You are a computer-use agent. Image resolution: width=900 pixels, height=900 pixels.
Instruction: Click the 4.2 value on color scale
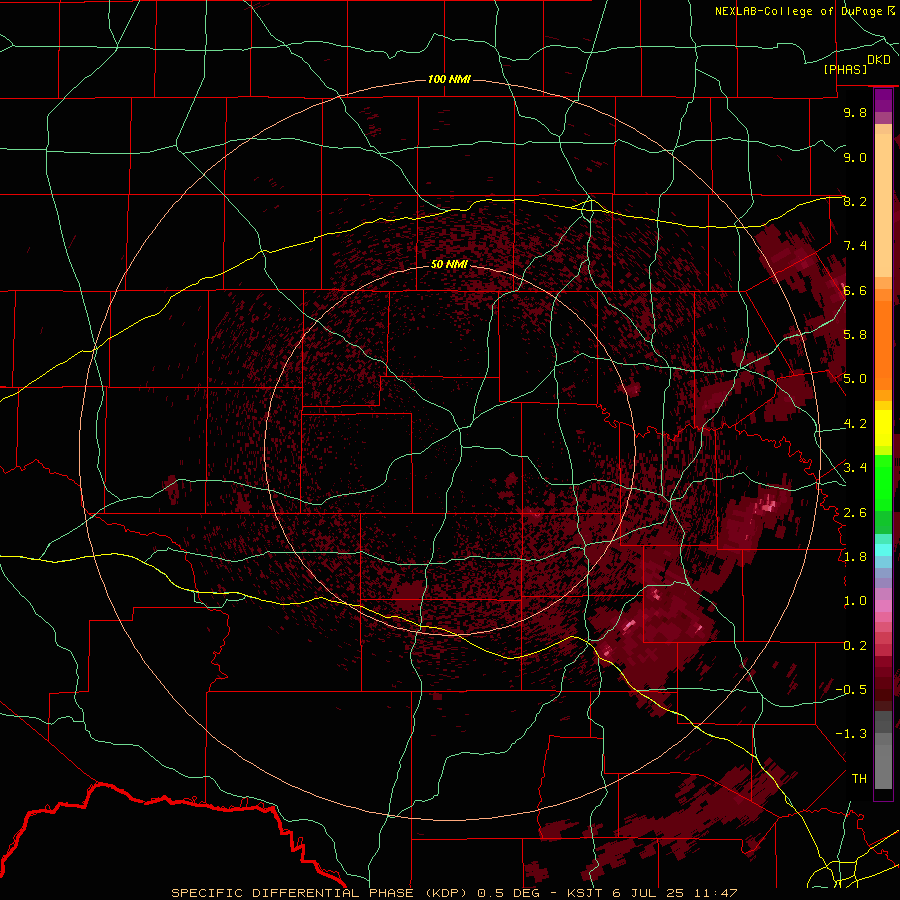click(x=855, y=424)
